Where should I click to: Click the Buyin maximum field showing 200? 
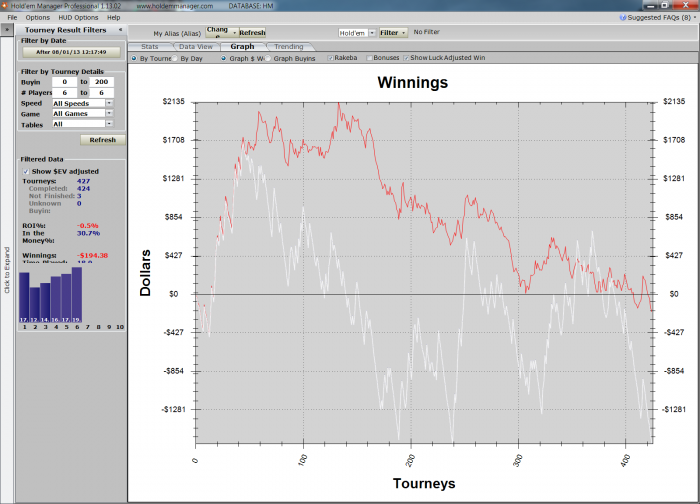click(x=101, y=82)
